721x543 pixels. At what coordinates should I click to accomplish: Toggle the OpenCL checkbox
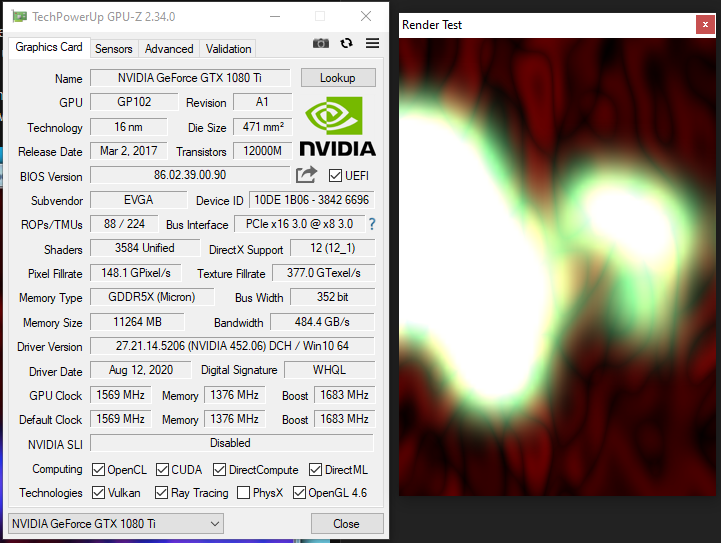(x=98, y=469)
